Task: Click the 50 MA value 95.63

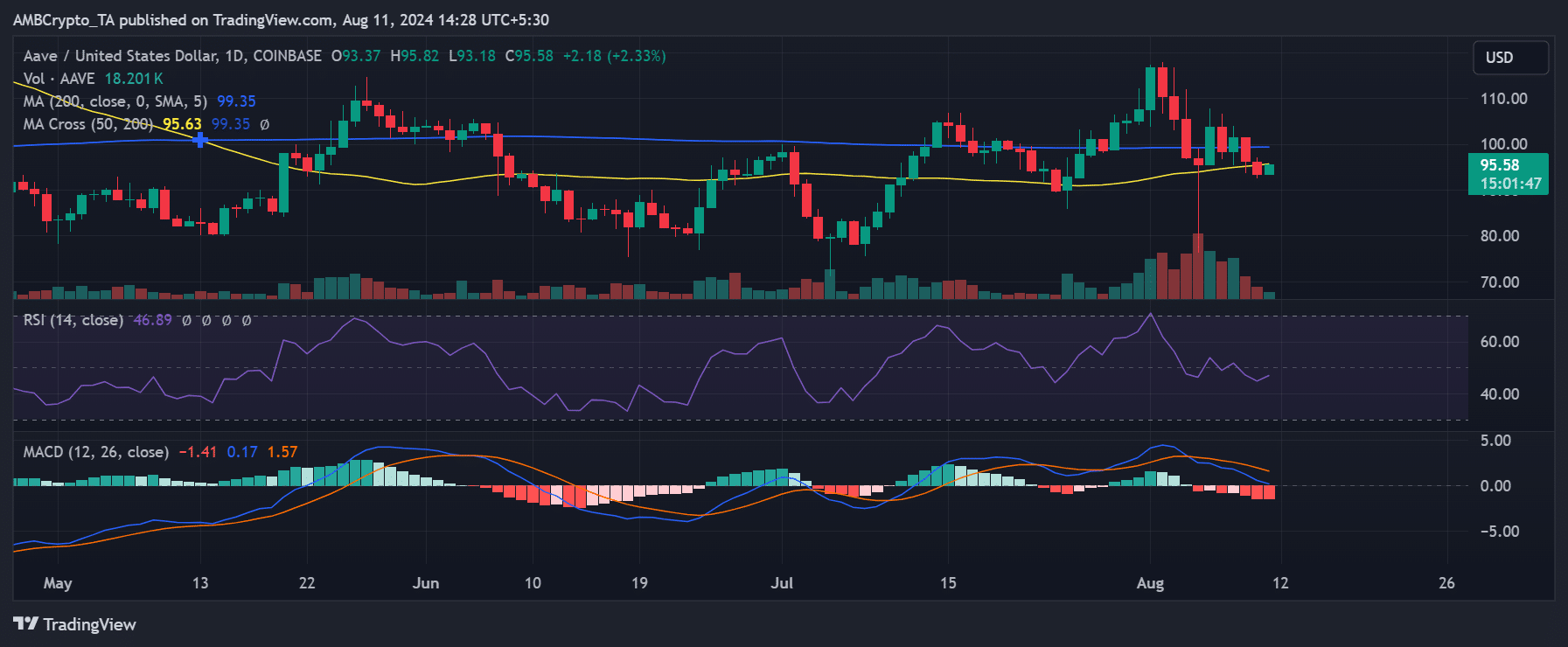Action: (182, 124)
